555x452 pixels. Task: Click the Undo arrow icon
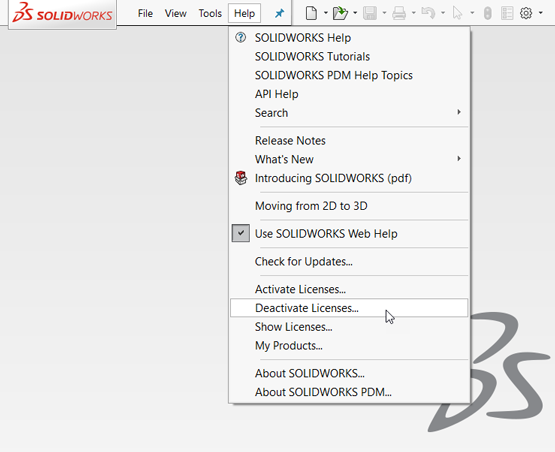[x=428, y=13]
